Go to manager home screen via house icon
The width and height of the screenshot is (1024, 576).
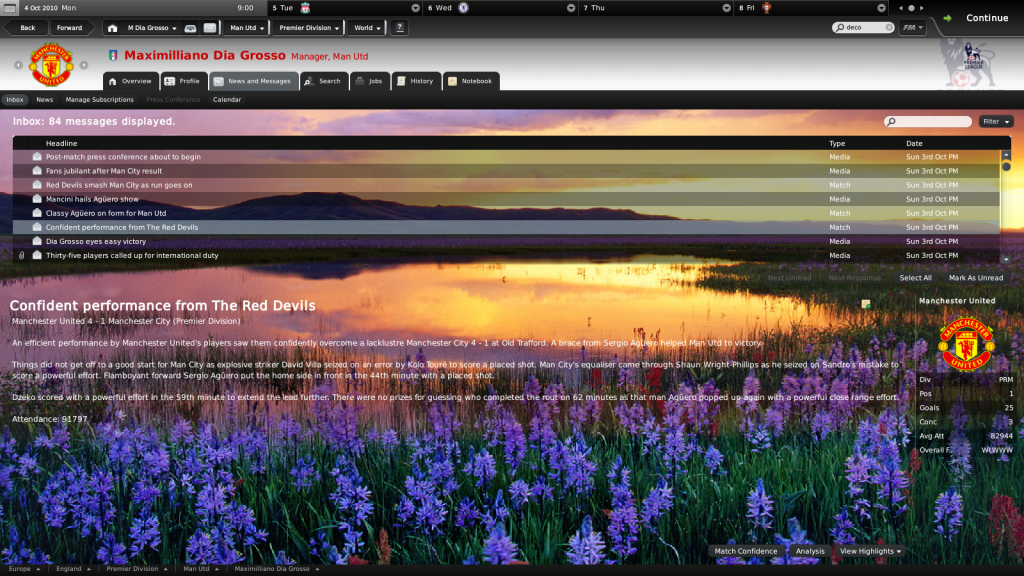[112, 28]
